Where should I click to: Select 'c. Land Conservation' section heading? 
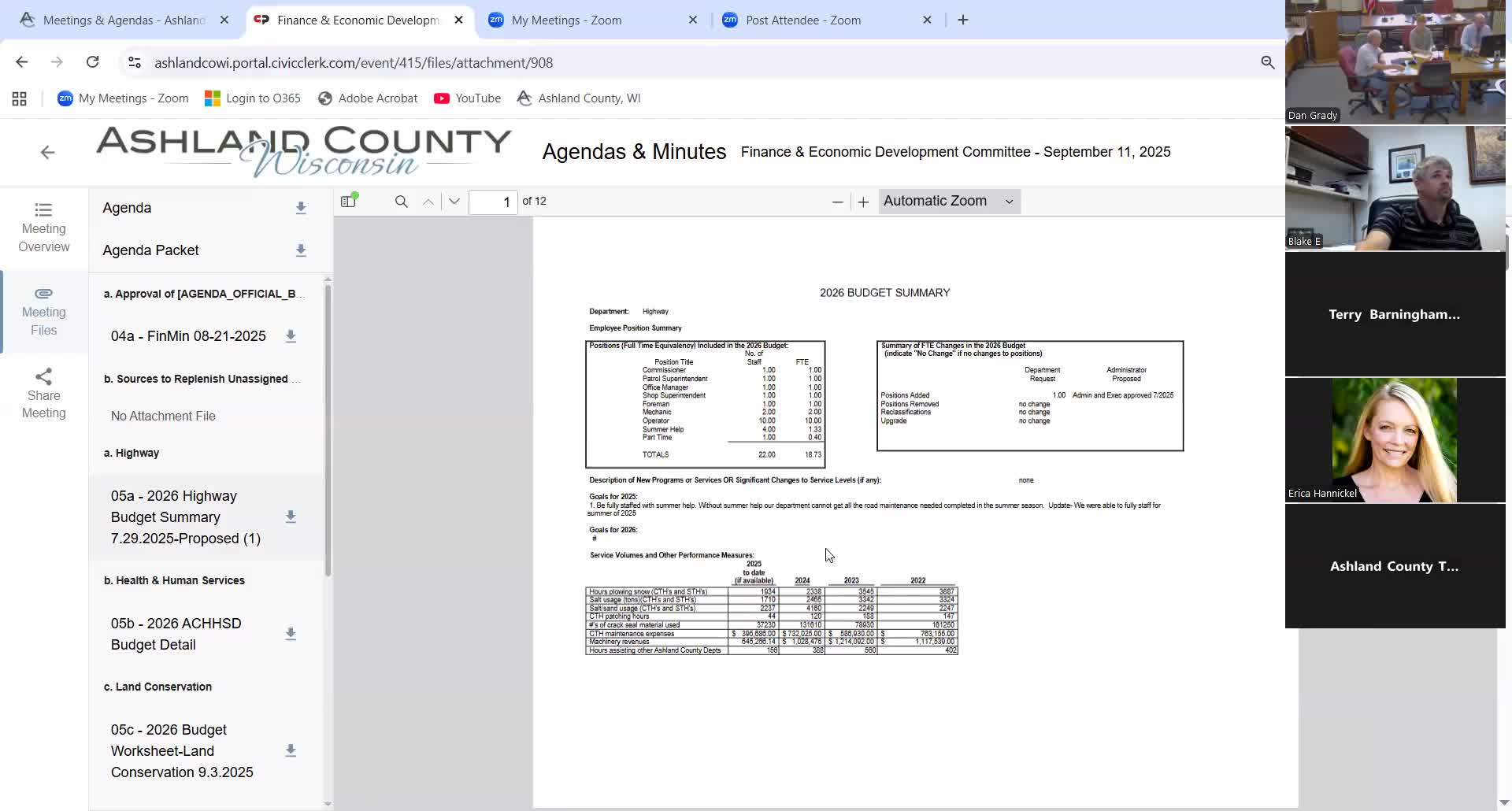click(157, 687)
